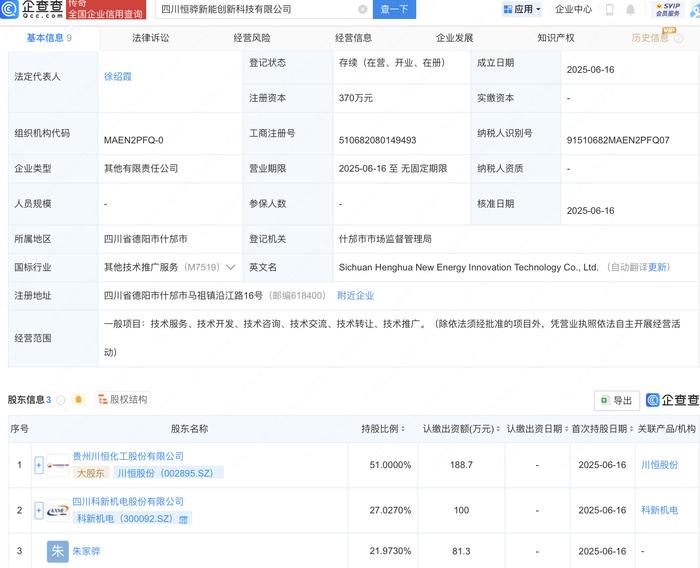Click the 朱 avatar icon for 朱家骅
Screen dimensions: 700x568
pos(58,551)
